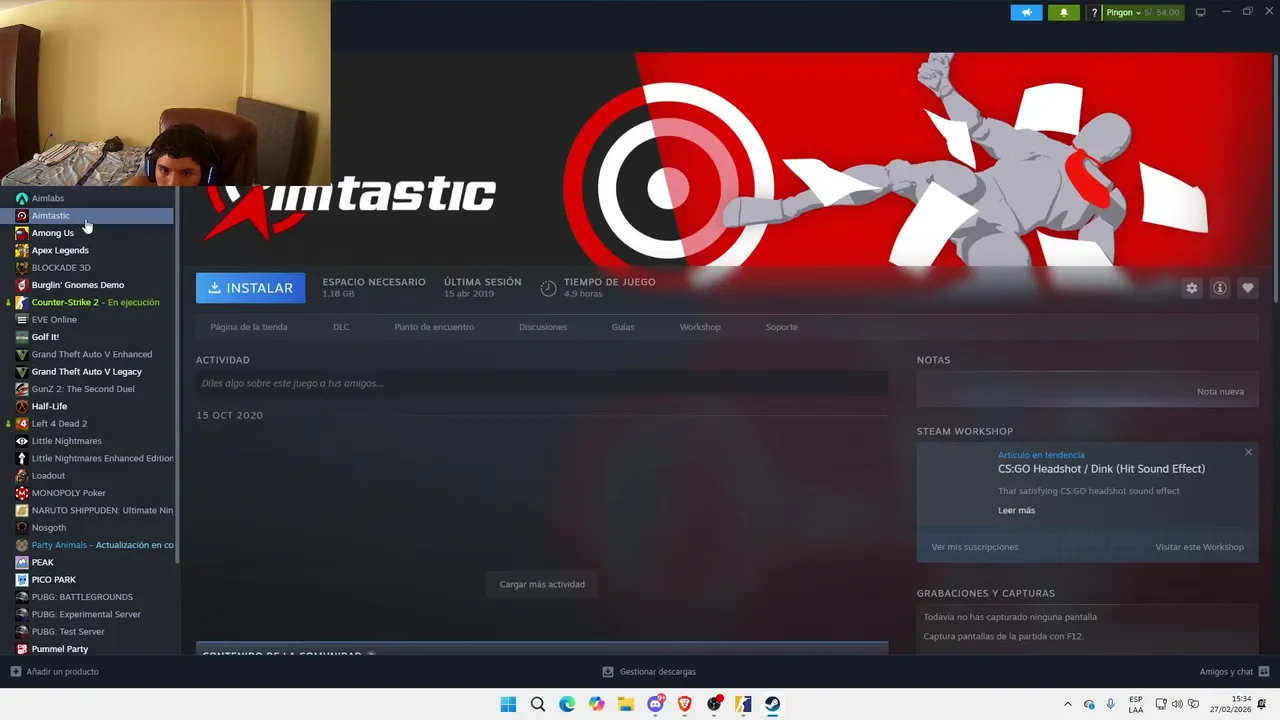Click the Pummel Party game icon
The image size is (1280, 720).
(x=22, y=649)
